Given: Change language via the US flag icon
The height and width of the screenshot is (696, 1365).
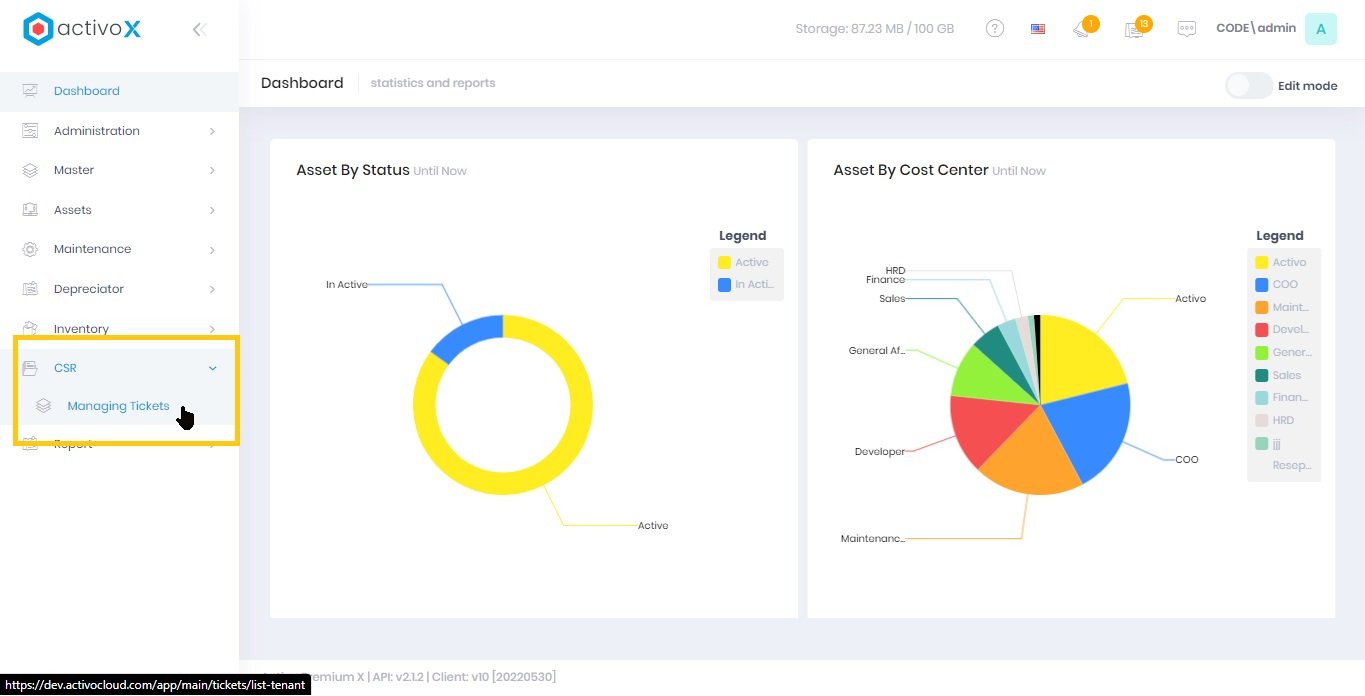Looking at the screenshot, I should pyautogui.click(x=1038, y=29).
